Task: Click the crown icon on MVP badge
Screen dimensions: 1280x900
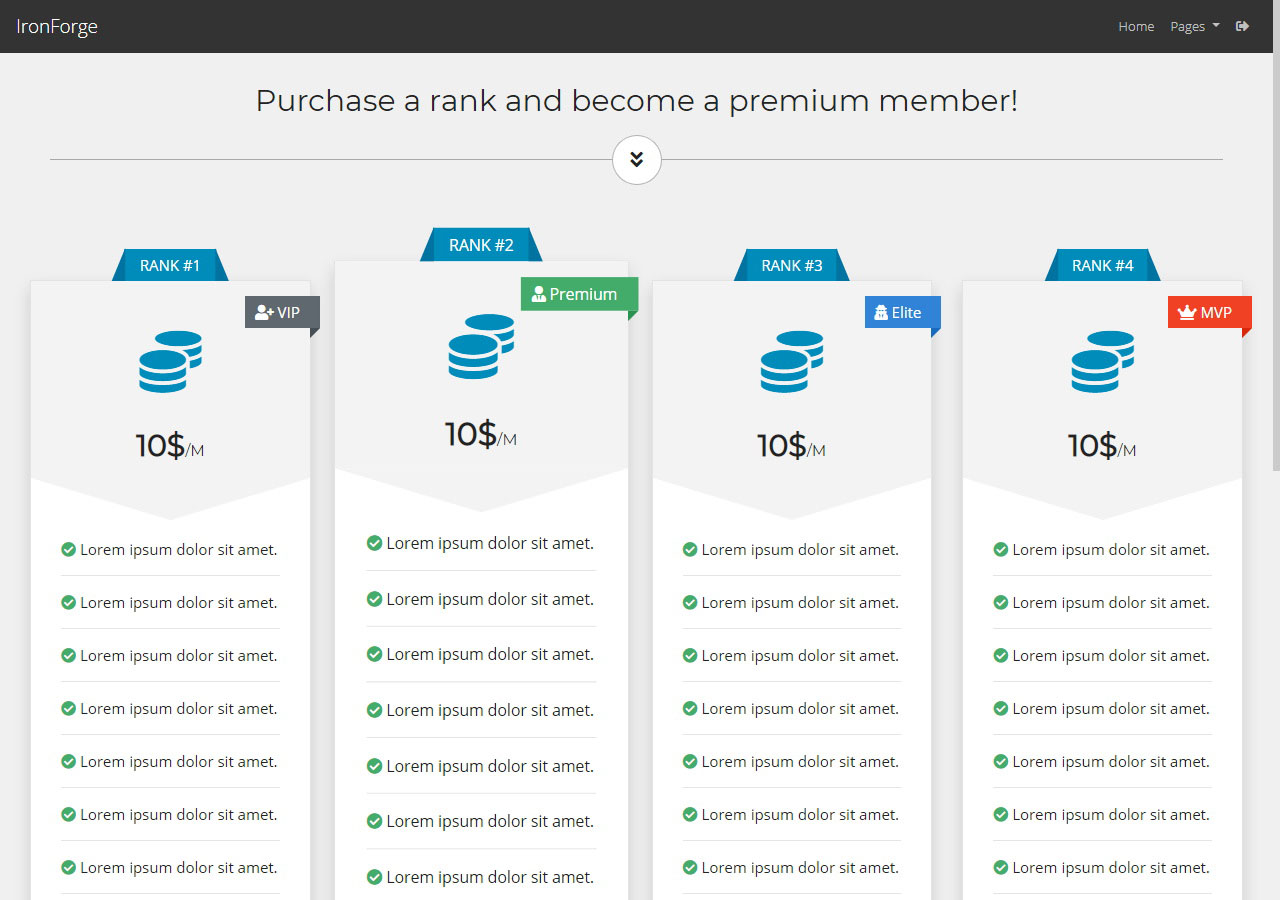Action: [x=1187, y=313]
